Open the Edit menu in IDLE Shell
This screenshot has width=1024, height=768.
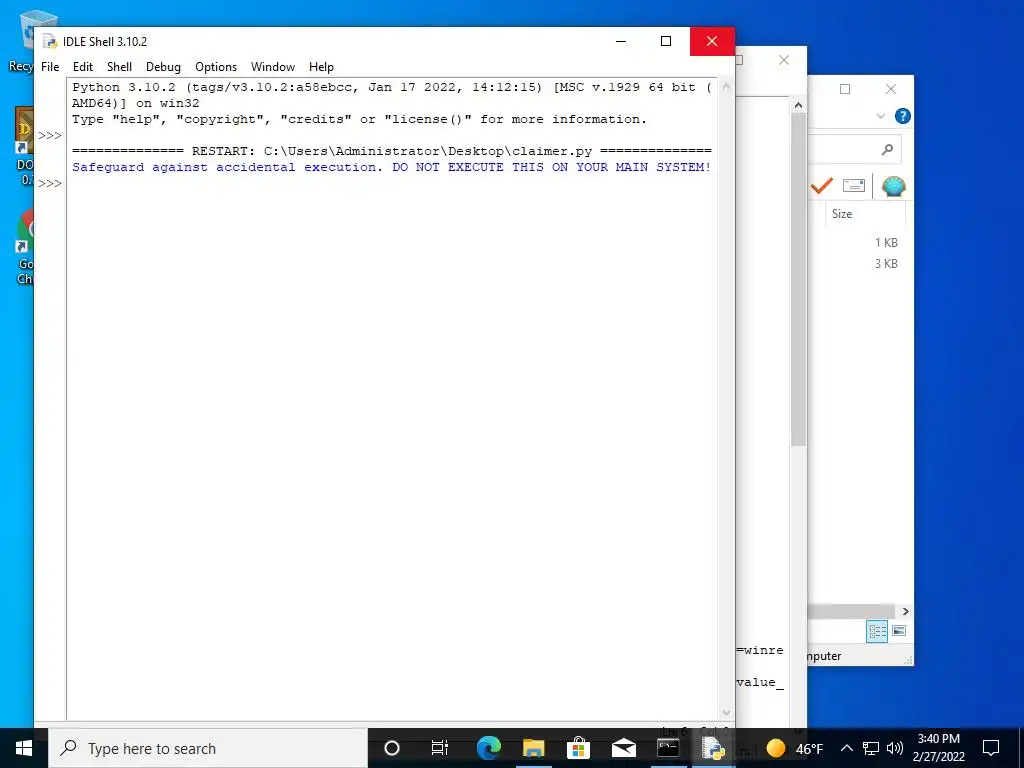[82, 67]
